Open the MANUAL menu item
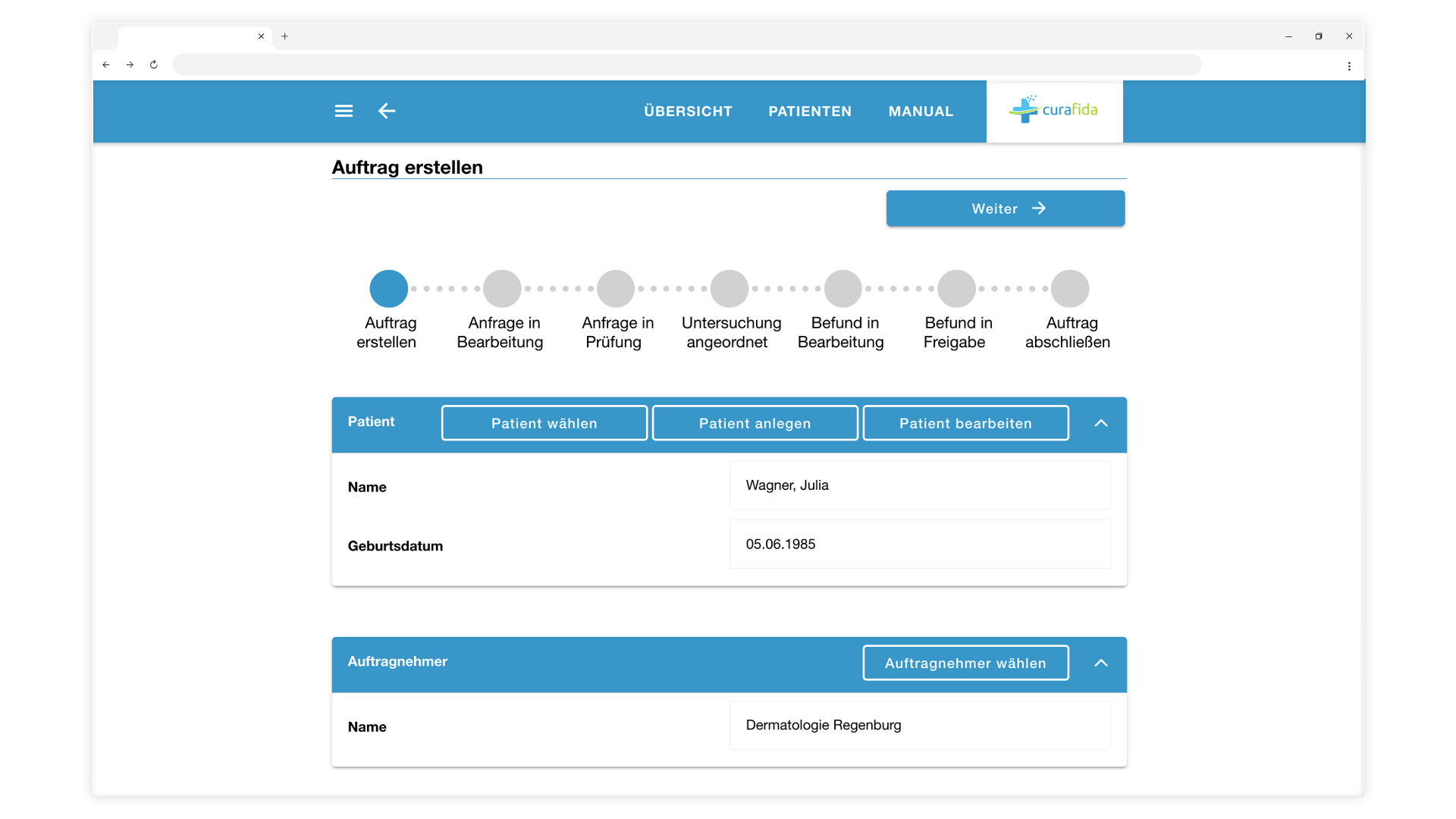 [x=921, y=111]
